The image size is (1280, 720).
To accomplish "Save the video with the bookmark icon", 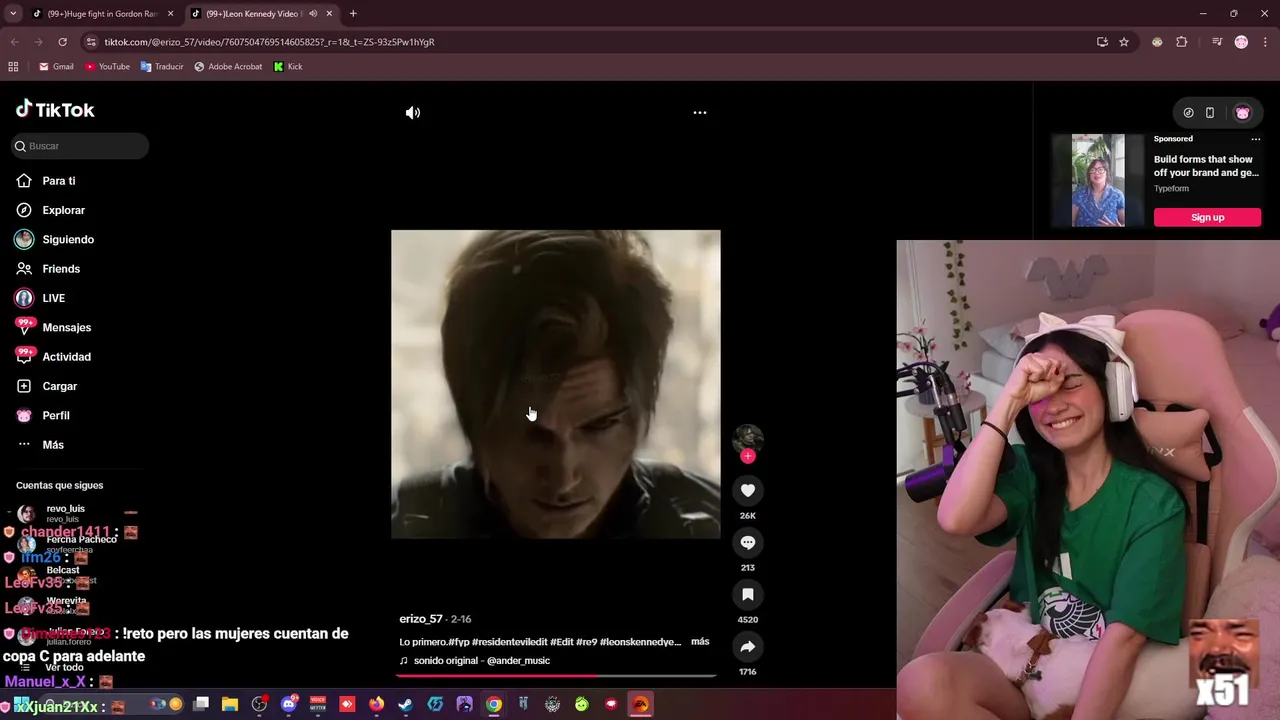I will 747,594.
